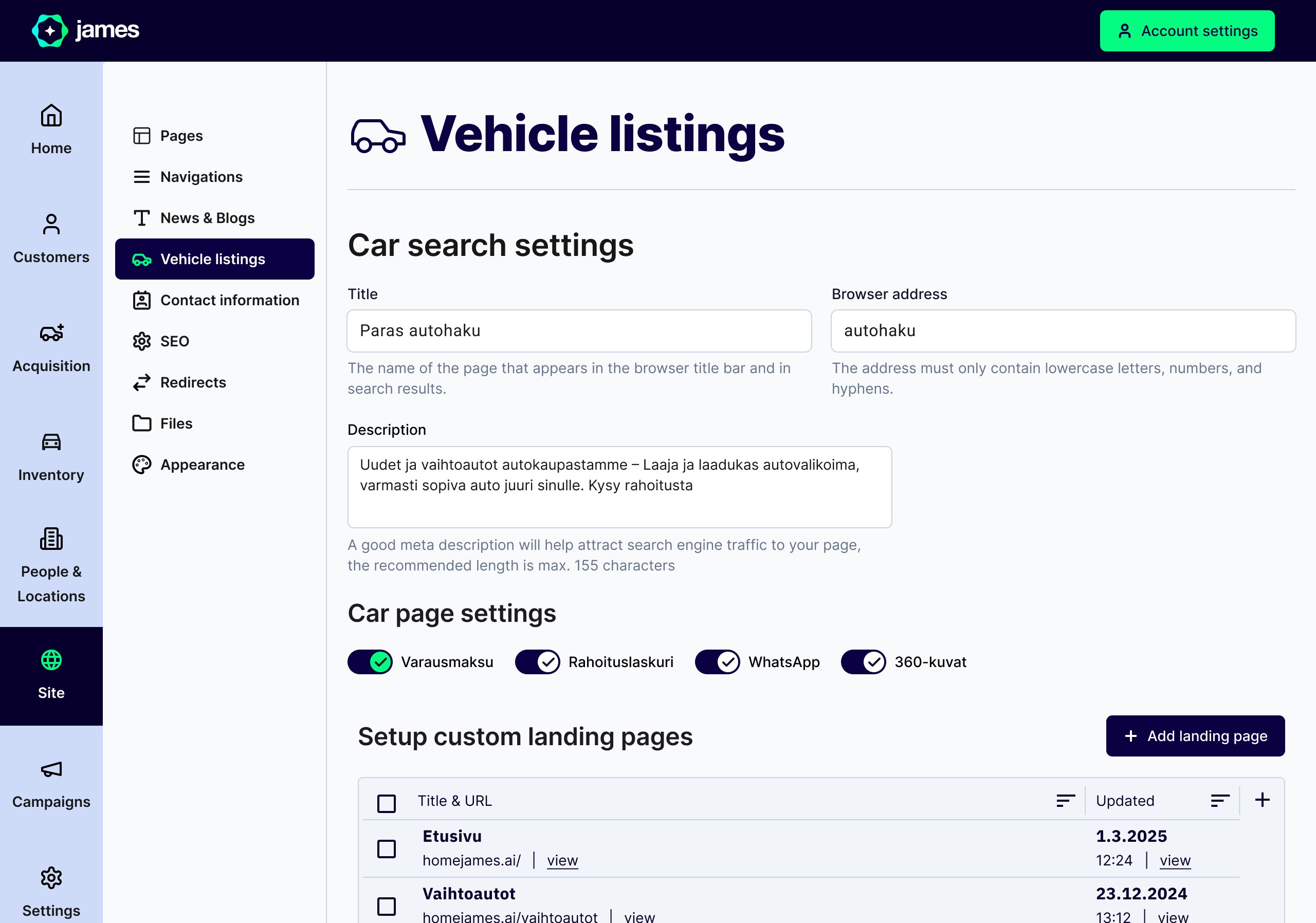Switch to the Redirects section
The height and width of the screenshot is (923, 1316).
[x=193, y=382]
